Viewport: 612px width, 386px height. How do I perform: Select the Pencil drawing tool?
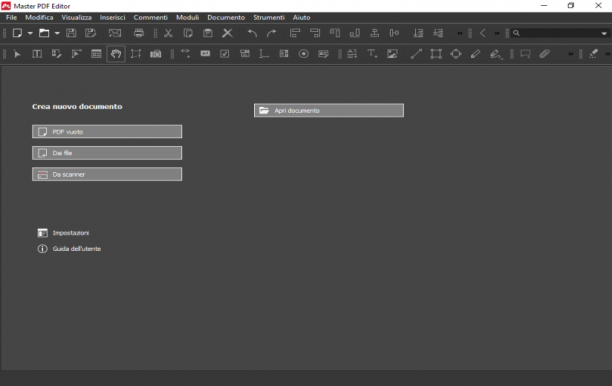475,54
